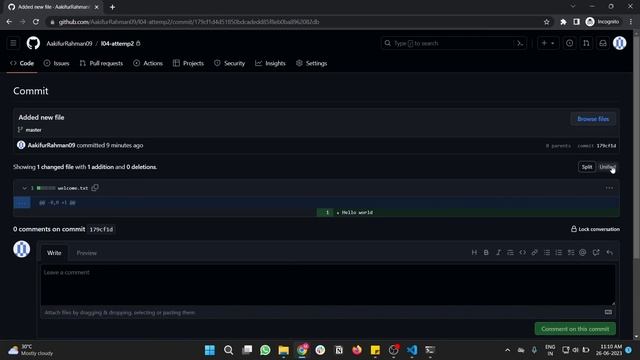
Task: Open the Actions tab
Action: click(x=148, y=63)
